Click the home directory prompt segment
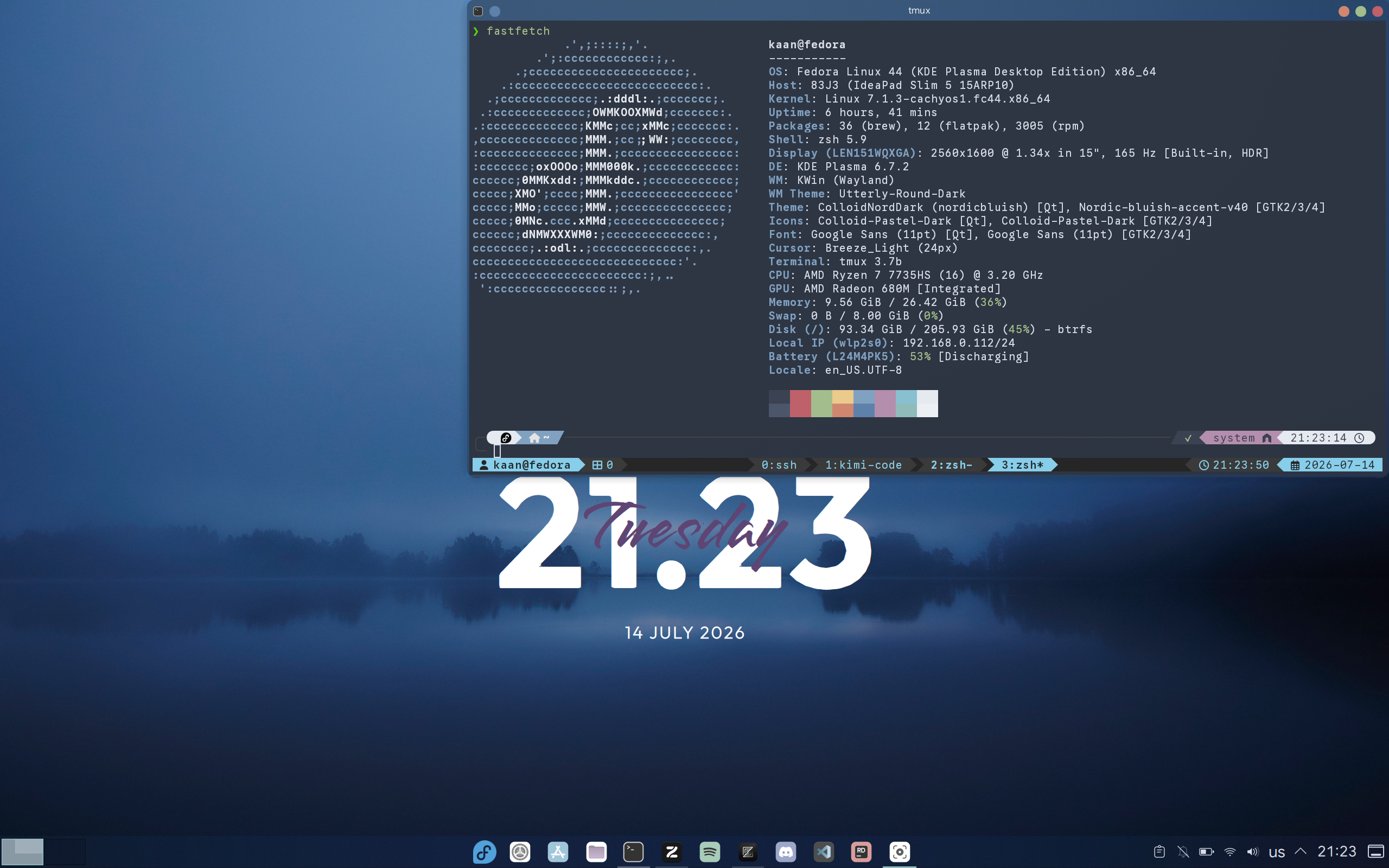The width and height of the screenshot is (1389, 868). tap(539, 438)
